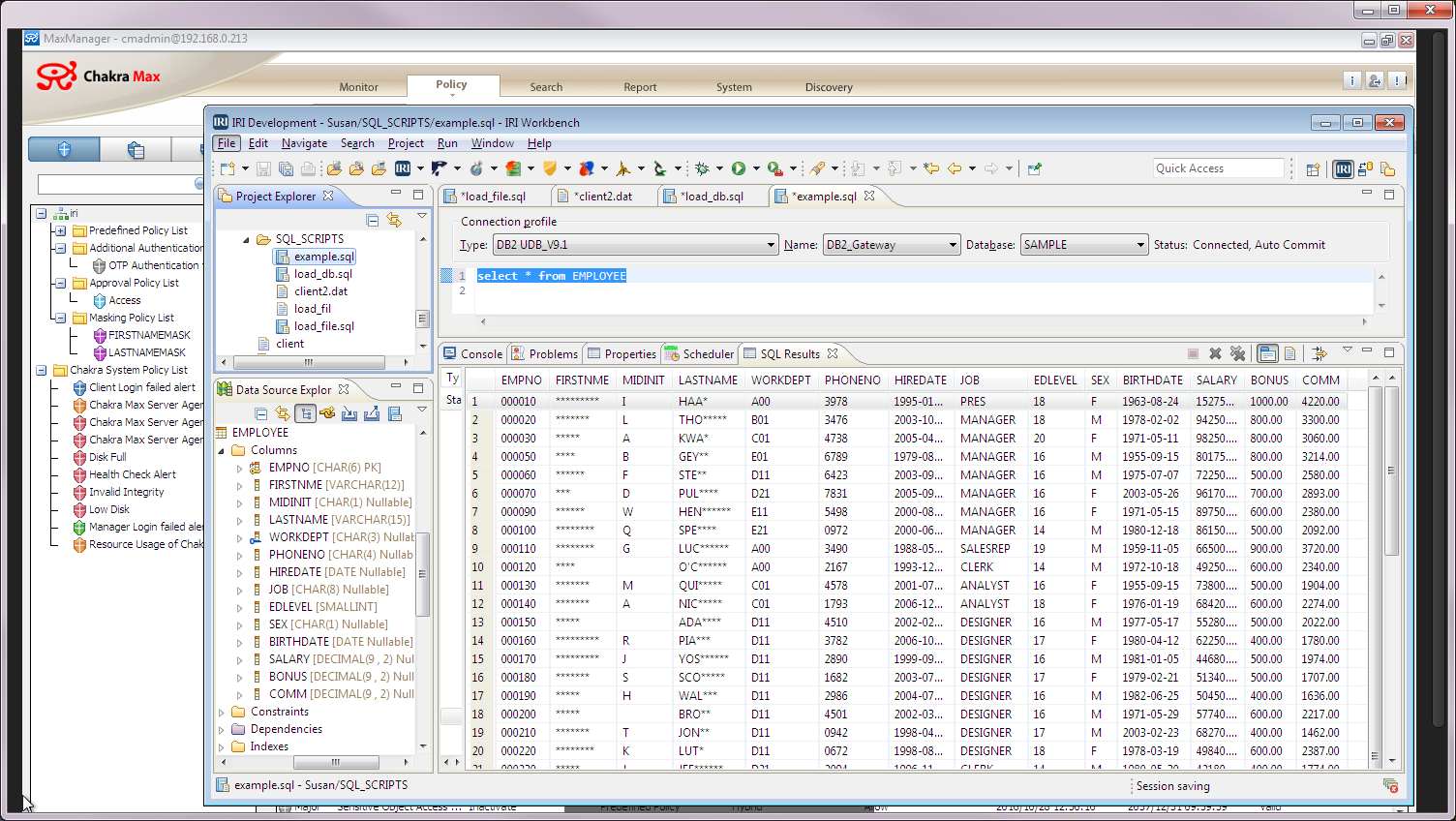Viewport: 1456px width, 821px height.
Task: Click the Quick Access field
Action: click(1218, 168)
